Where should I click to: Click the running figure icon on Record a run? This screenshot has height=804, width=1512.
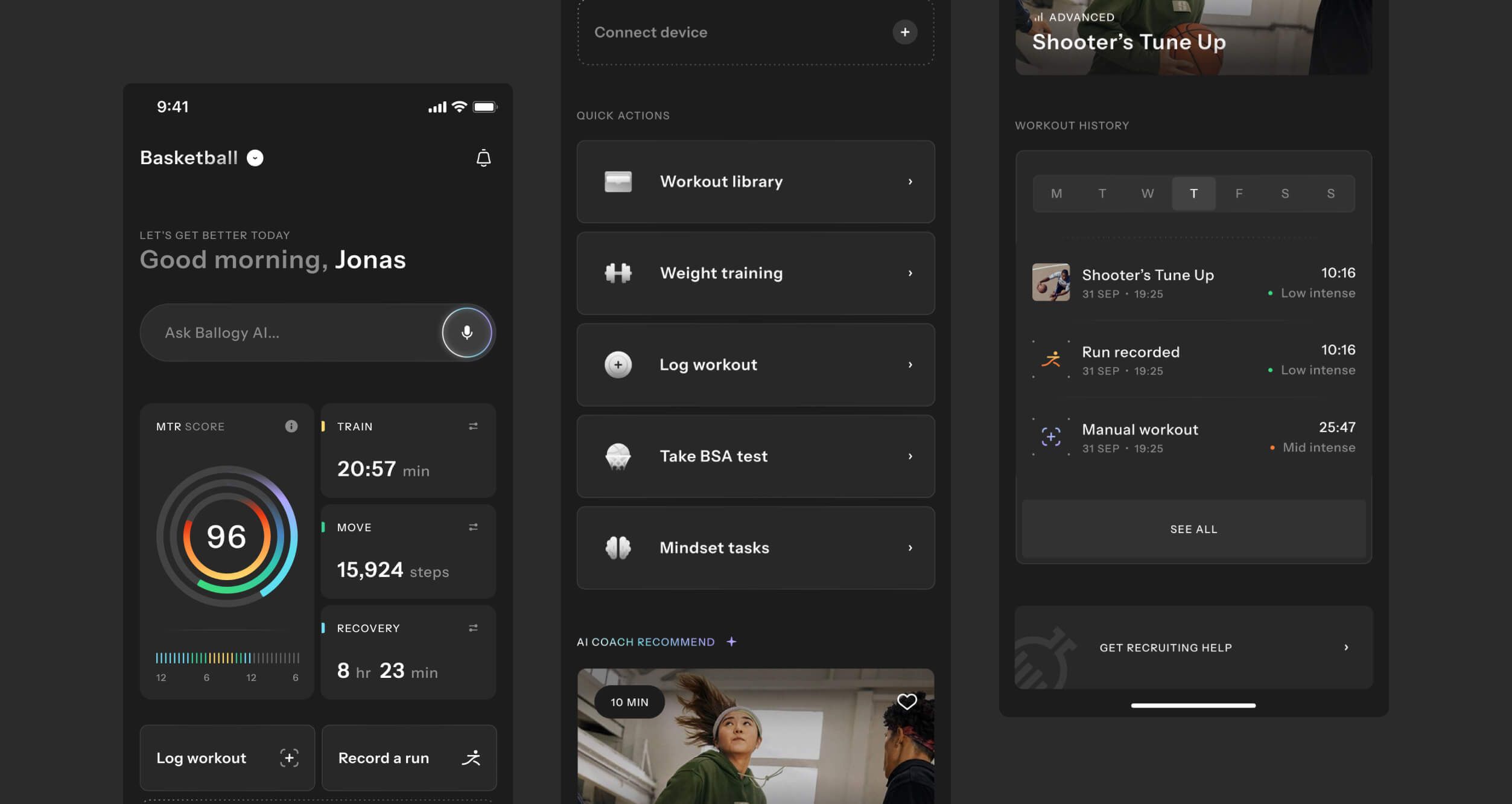click(x=471, y=758)
